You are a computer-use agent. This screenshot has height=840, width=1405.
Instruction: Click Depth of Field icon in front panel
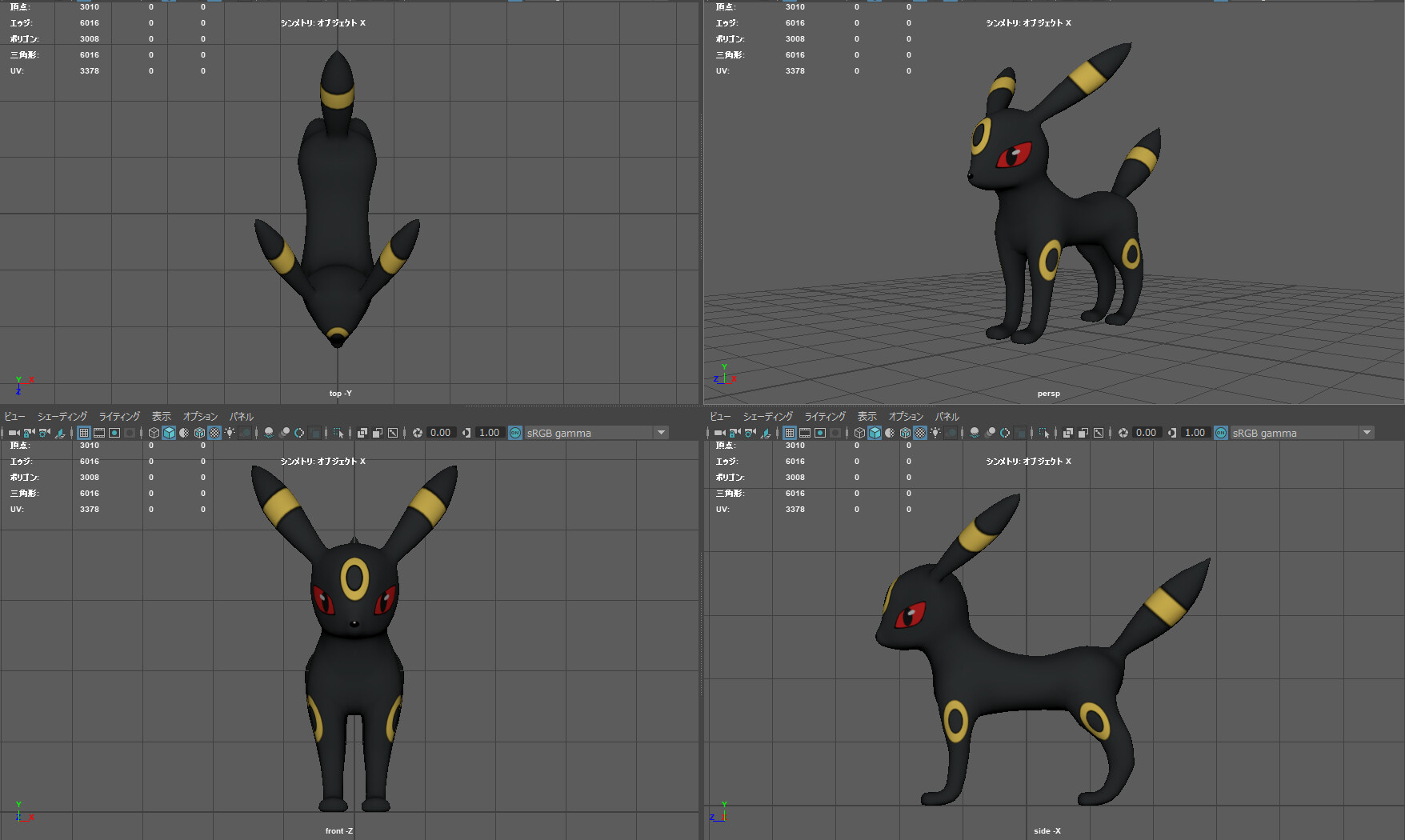pos(316,433)
